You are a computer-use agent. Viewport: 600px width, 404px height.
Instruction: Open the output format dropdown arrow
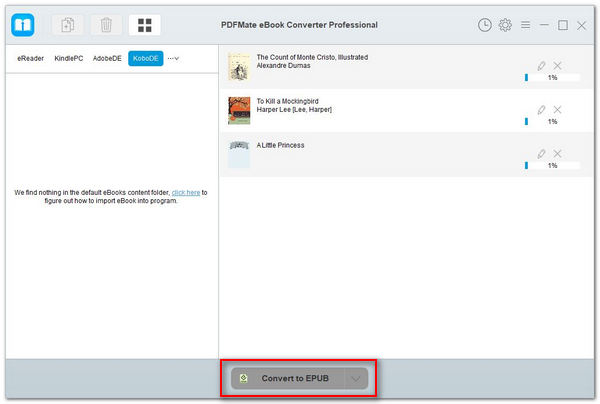tap(356, 378)
